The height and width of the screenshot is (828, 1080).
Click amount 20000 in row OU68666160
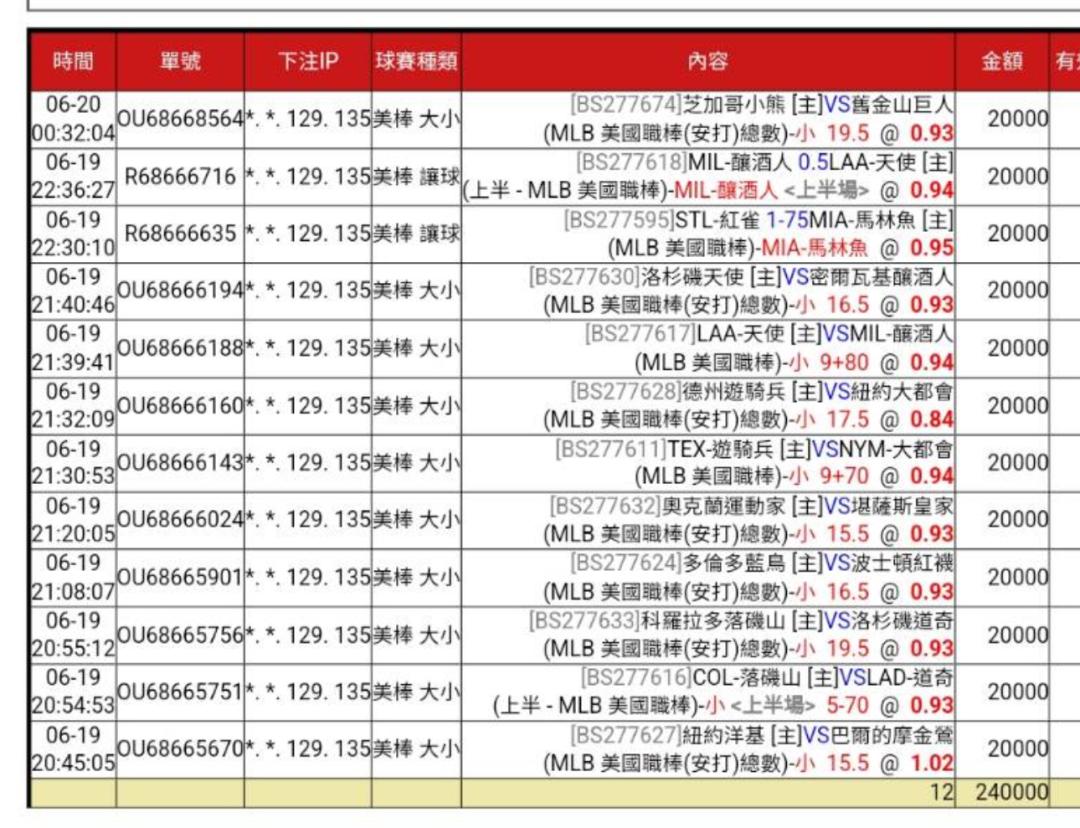(x=1018, y=406)
